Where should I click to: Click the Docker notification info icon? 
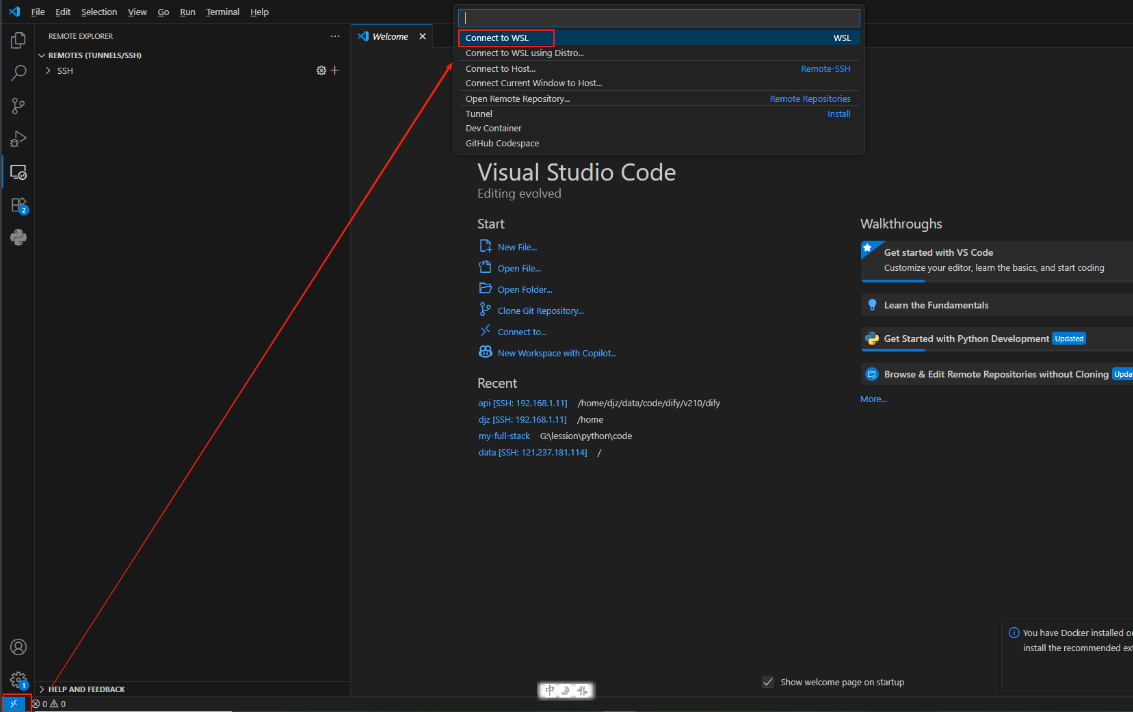pyautogui.click(x=1014, y=632)
